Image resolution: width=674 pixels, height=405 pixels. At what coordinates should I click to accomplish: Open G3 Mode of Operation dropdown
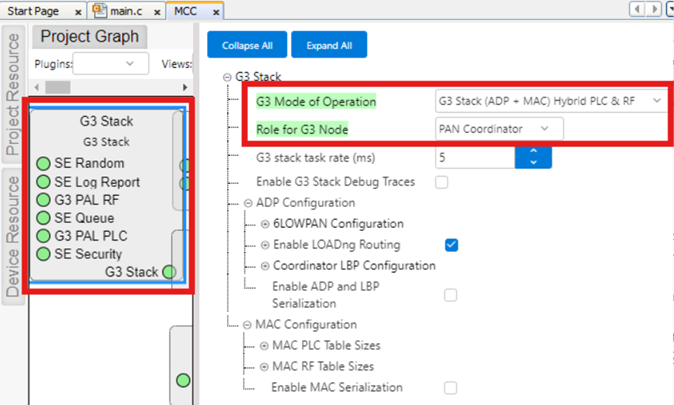click(x=549, y=101)
